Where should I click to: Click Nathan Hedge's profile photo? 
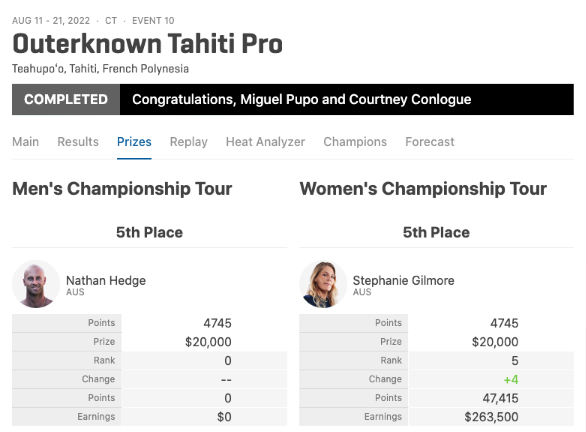[x=36, y=284]
